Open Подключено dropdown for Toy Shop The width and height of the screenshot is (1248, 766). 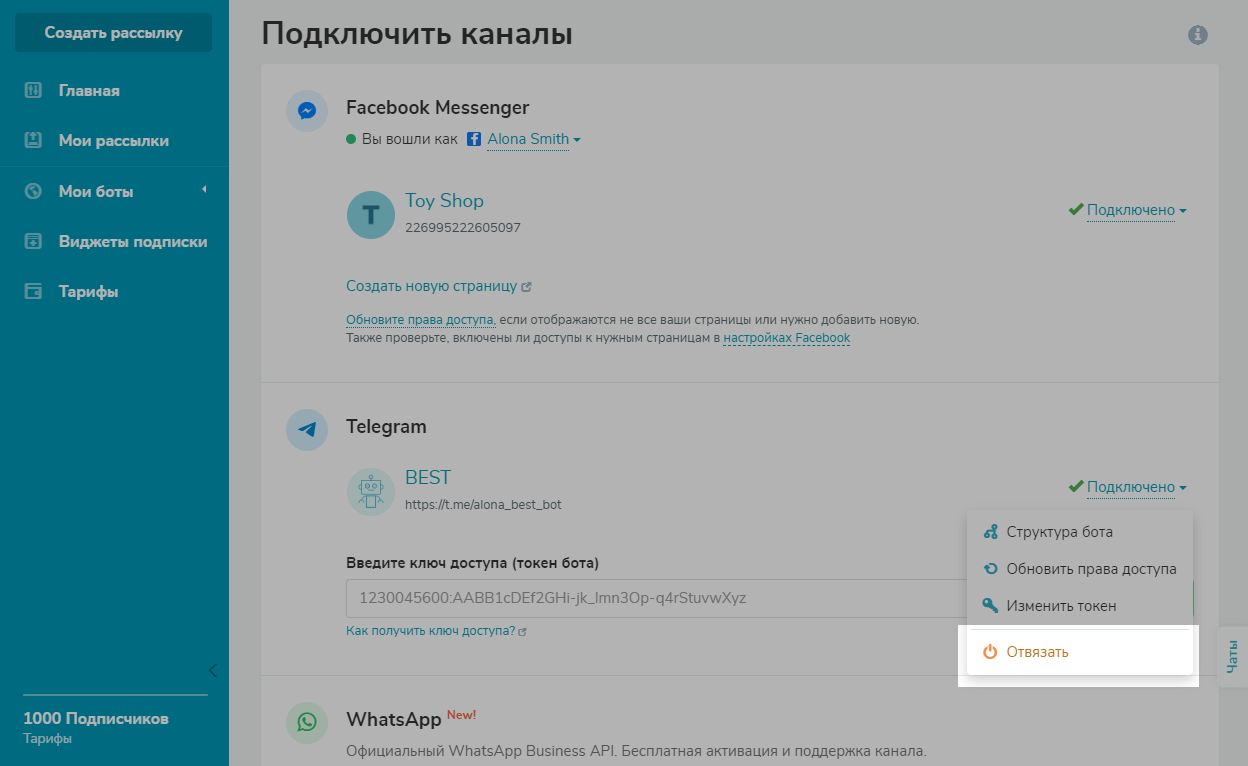pyautogui.click(x=1135, y=210)
